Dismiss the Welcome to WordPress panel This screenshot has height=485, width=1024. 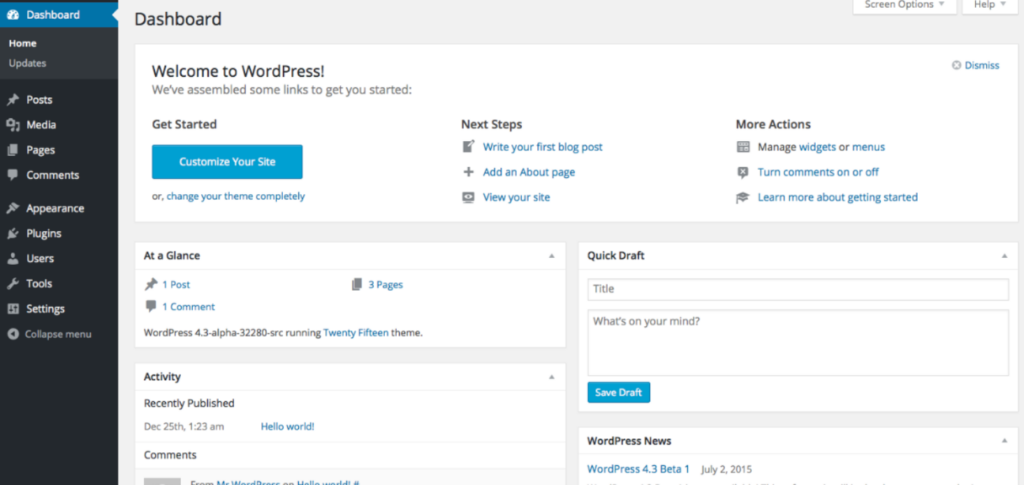[x=975, y=65]
